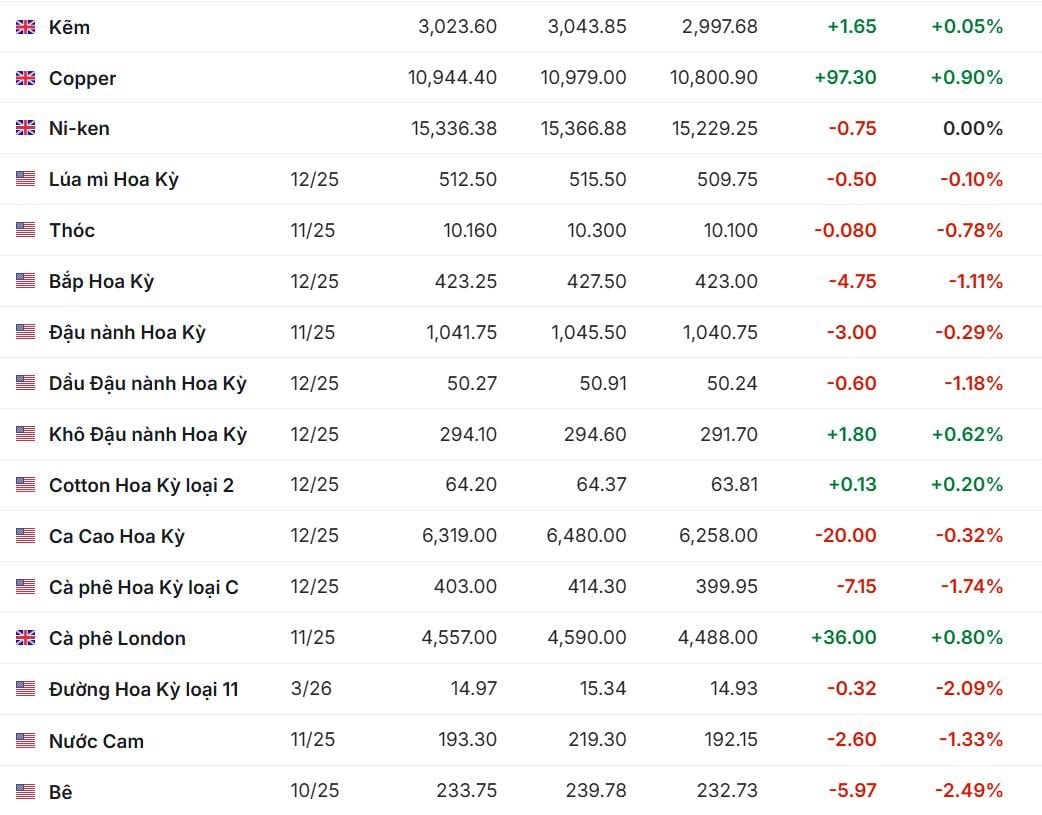
Task: Click the UK flag icon beside Kẽm
Action: [25, 27]
